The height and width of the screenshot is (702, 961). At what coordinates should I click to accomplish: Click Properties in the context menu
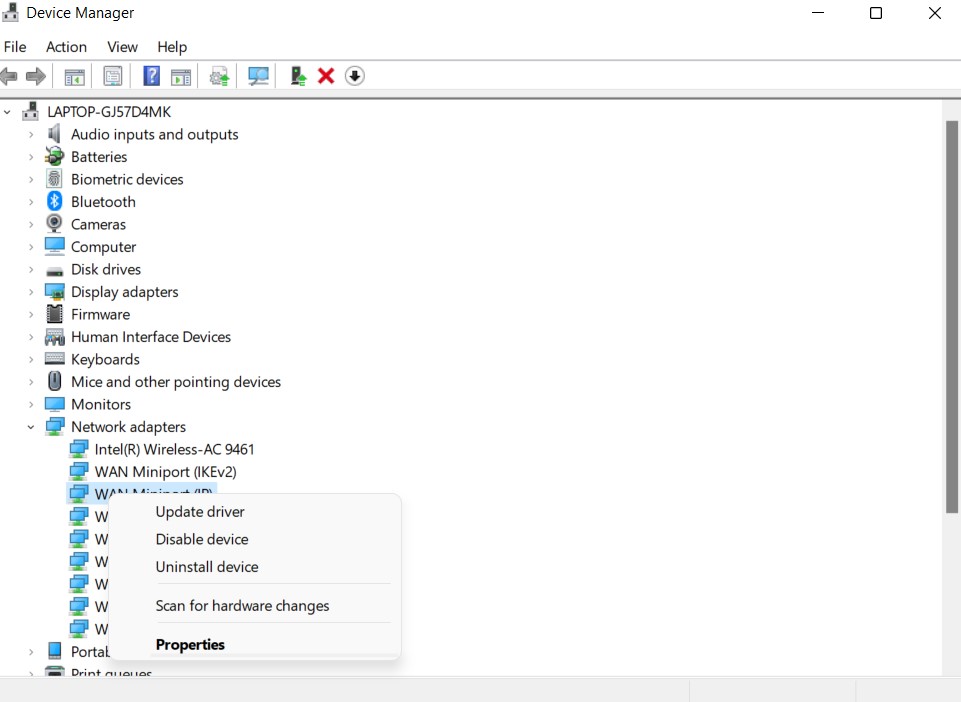[x=190, y=645]
